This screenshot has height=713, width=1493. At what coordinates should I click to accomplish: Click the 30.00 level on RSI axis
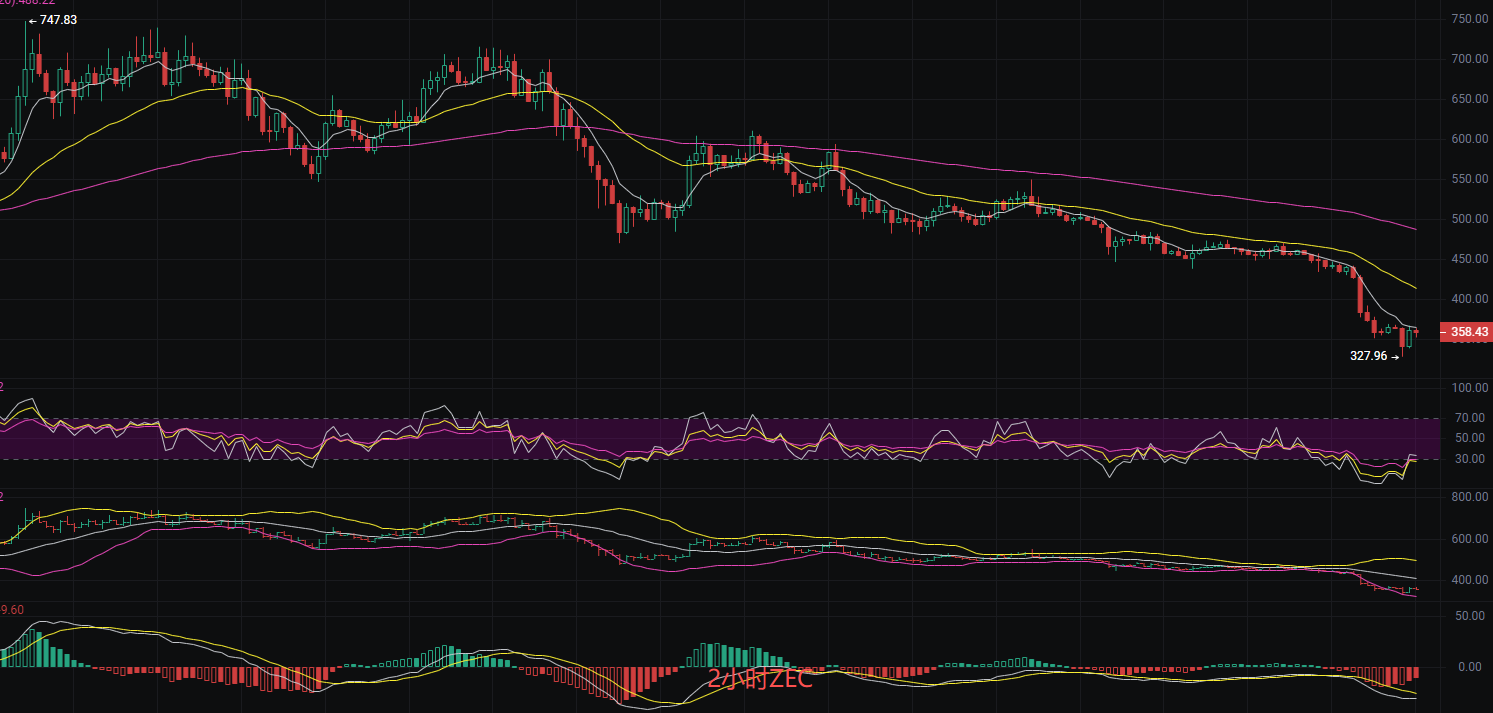[x=1468, y=459]
